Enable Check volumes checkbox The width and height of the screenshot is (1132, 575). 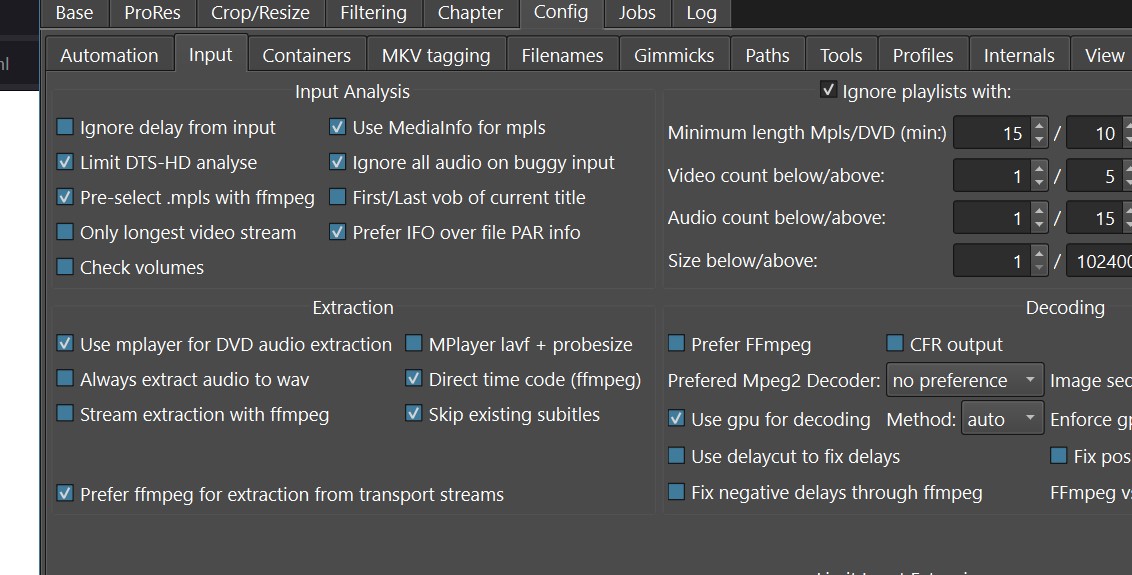pos(66,267)
